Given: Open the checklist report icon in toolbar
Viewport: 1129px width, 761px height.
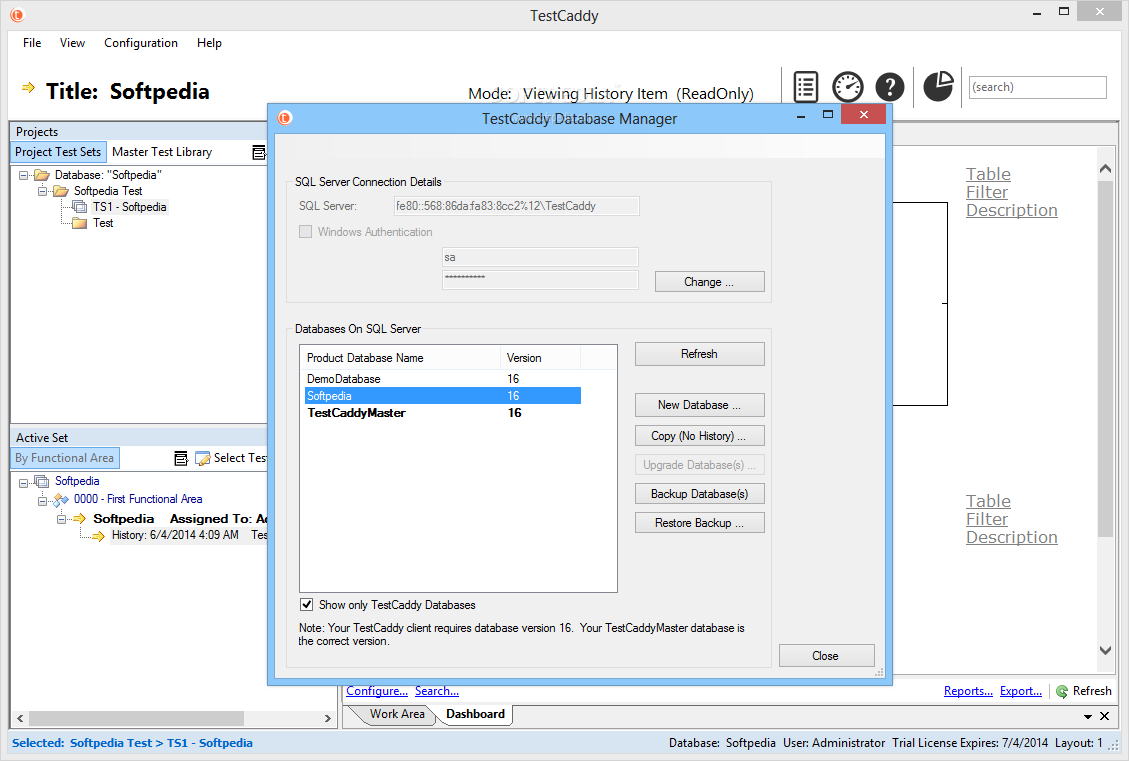Looking at the screenshot, I should pyautogui.click(x=806, y=87).
